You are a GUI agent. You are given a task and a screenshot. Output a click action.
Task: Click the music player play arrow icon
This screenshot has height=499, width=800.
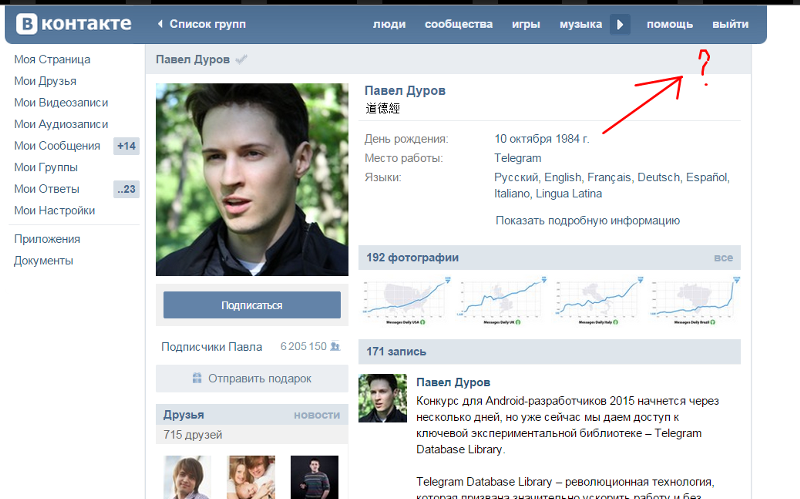pyautogui.click(x=620, y=23)
